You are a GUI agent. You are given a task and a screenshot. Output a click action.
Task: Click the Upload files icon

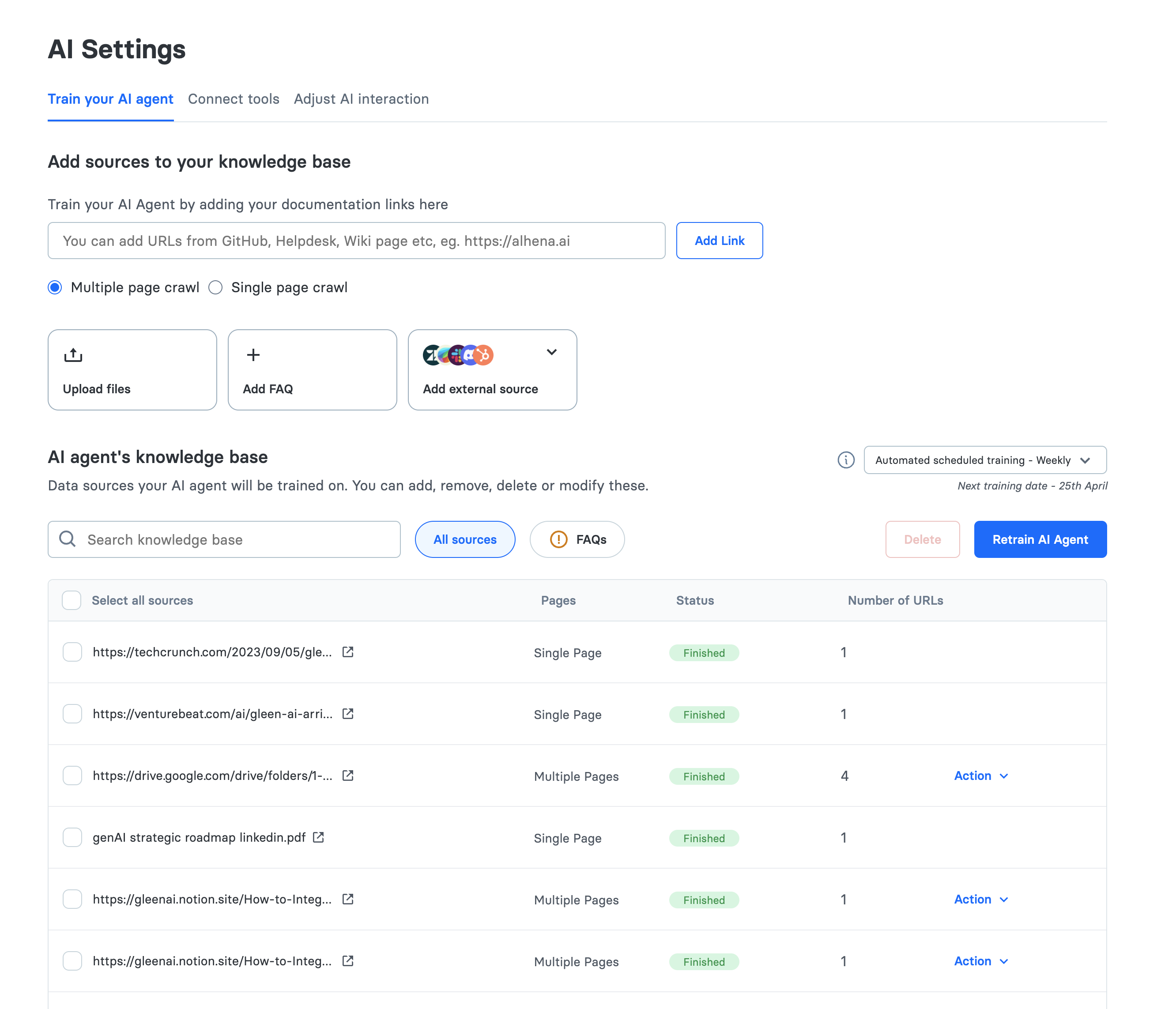tap(73, 355)
